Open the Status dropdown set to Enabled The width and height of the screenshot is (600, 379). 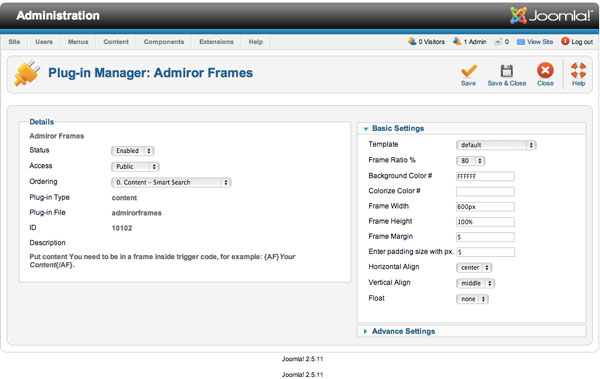click(133, 151)
